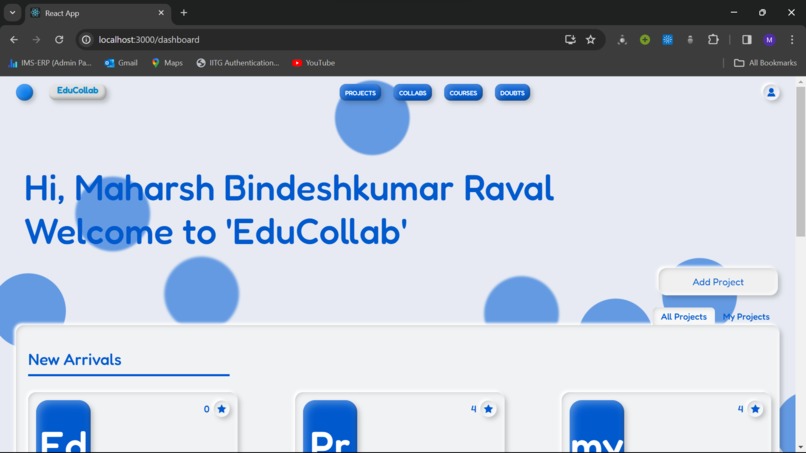Screen dimensions: 806x453
Task: Close the React App tab
Action: point(161,13)
